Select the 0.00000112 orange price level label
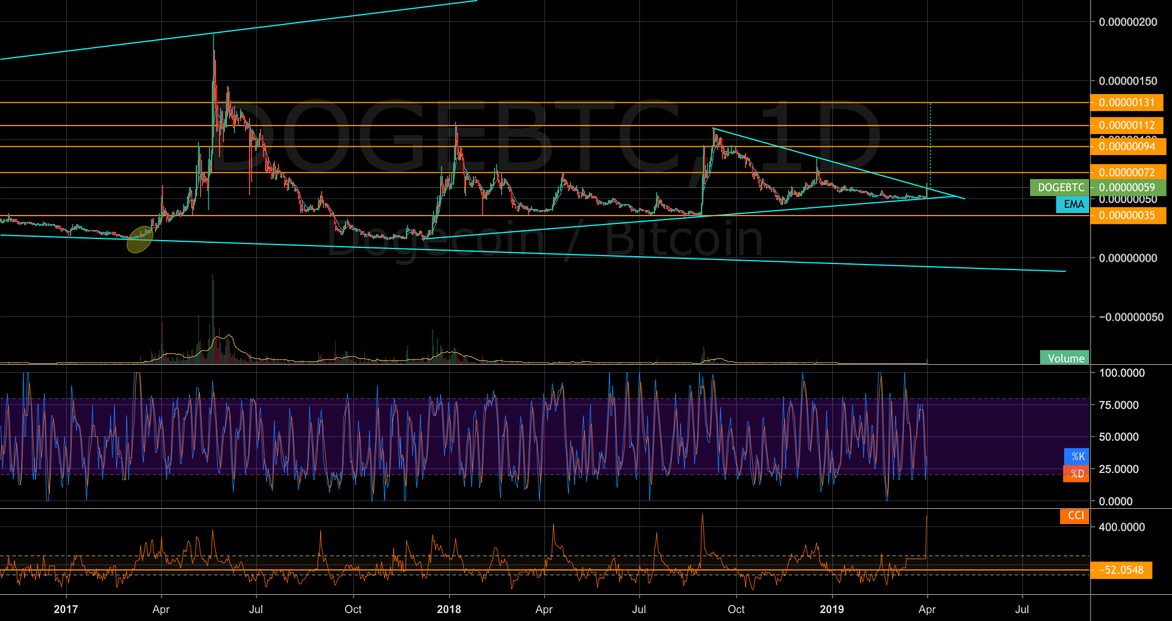 (x=1128, y=126)
